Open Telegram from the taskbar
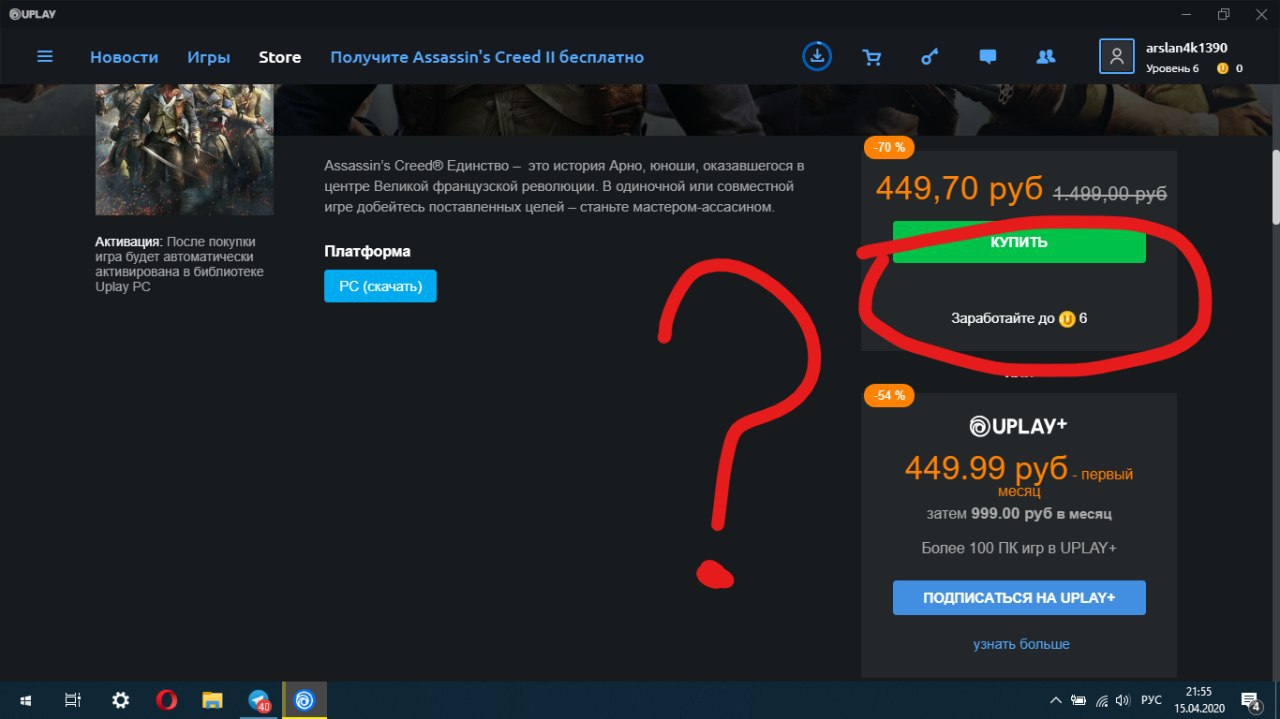Viewport: 1280px width, 719px height. pos(259,700)
